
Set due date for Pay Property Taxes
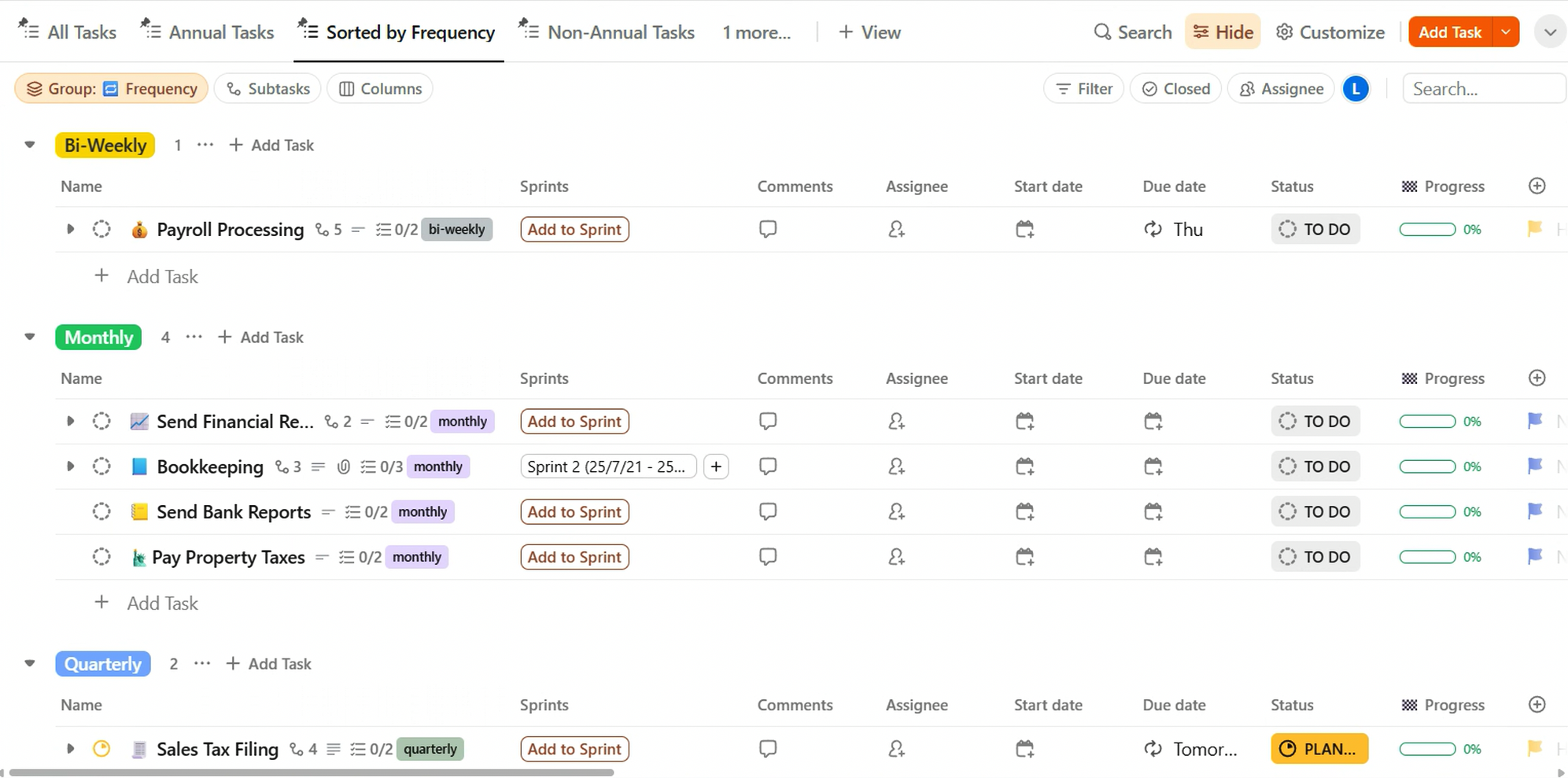[x=1153, y=557]
